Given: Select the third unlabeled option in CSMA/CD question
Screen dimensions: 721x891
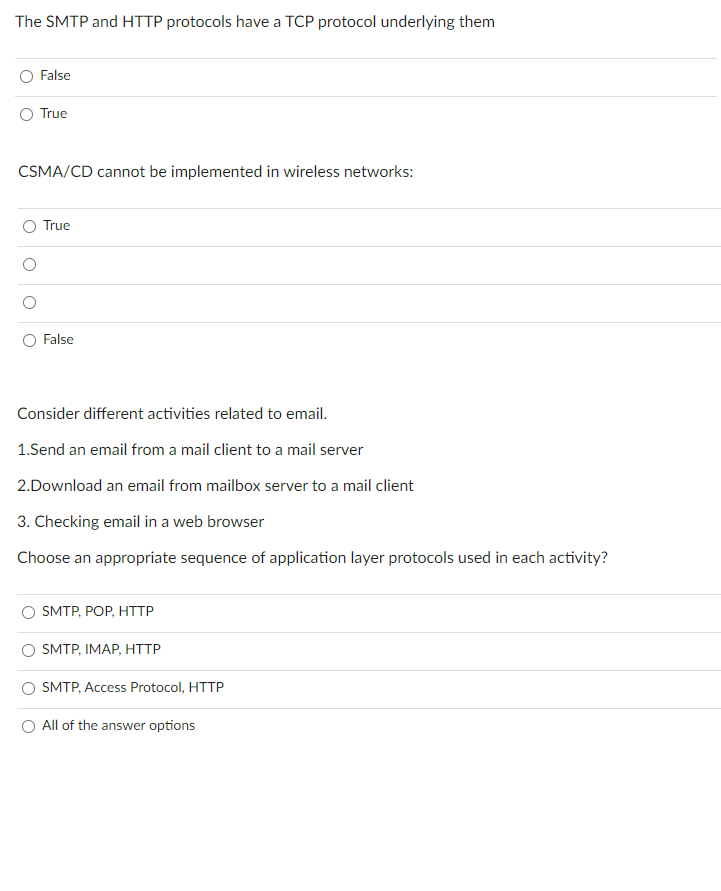Looking at the screenshot, I should pos(29,302).
